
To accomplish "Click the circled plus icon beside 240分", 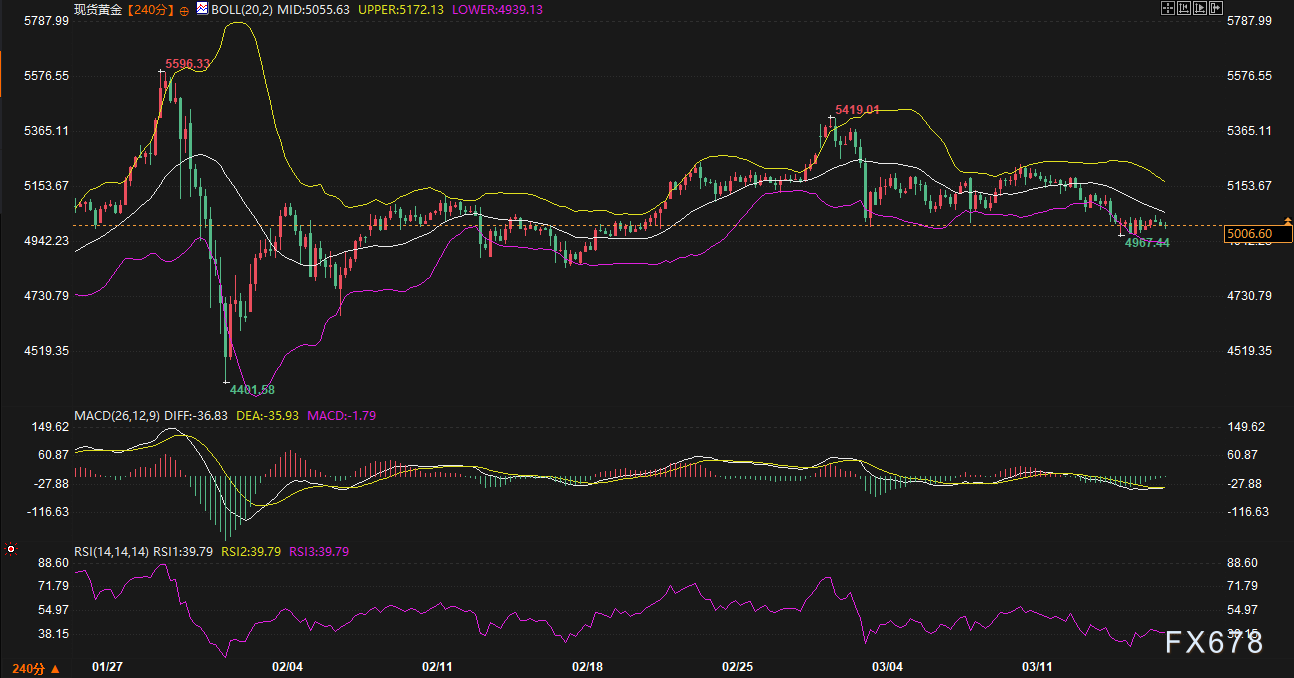I will (184, 10).
